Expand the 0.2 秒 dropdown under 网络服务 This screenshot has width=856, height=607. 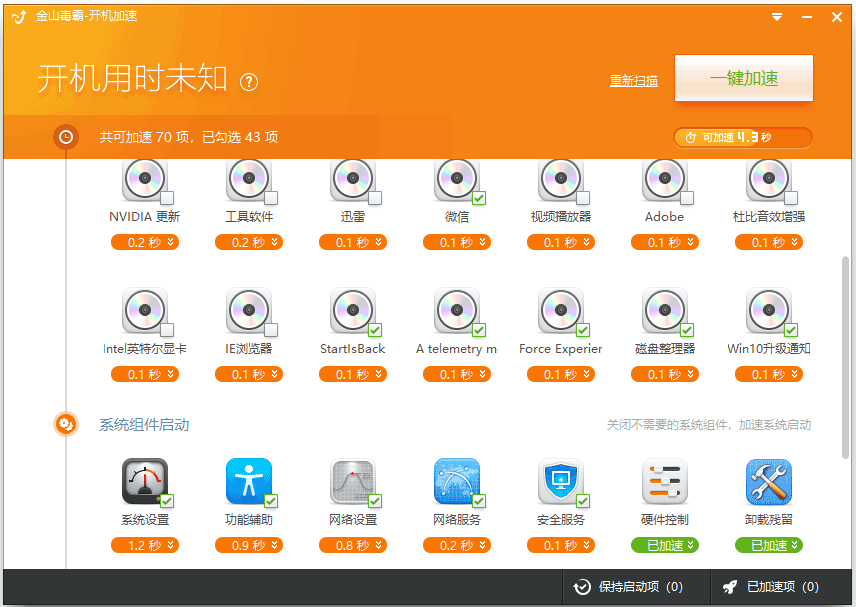(457, 545)
